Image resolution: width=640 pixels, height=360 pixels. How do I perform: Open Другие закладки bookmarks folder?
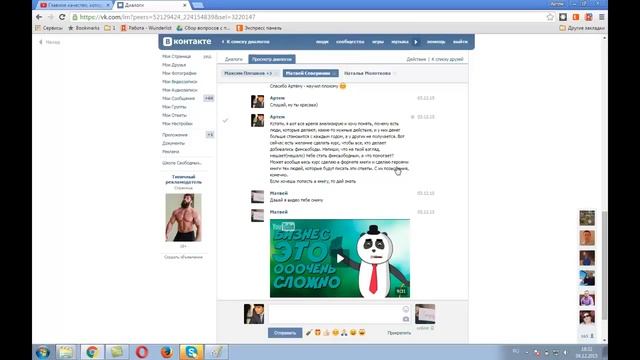click(582, 28)
